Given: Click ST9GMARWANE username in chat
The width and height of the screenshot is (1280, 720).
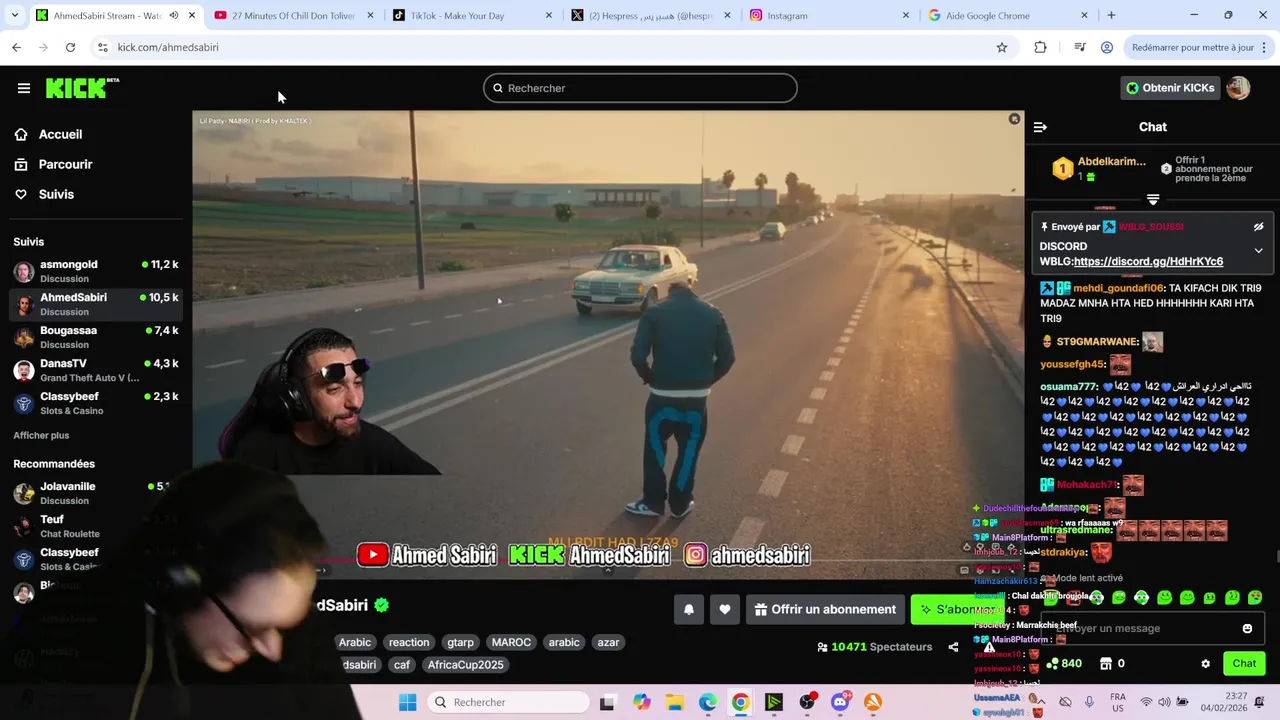Looking at the screenshot, I should [1097, 342].
